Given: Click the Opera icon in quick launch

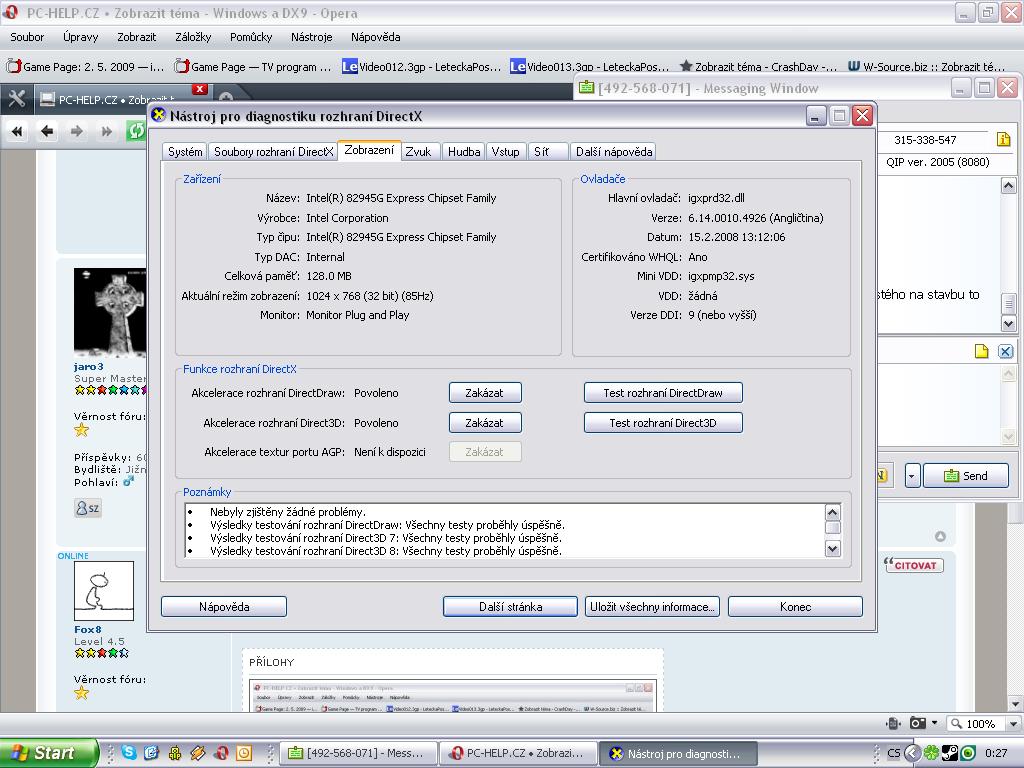Looking at the screenshot, I should pos(221,753).
